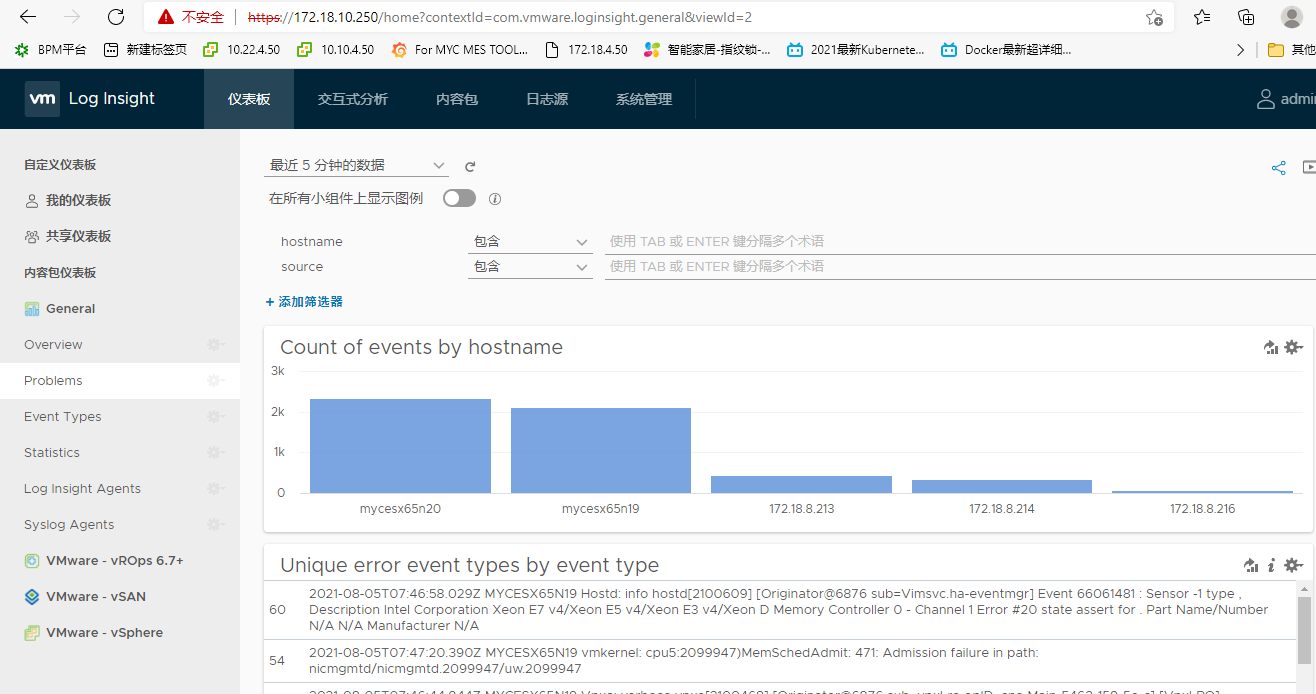
Task: Enable showing legends on all widgets
Action: (x=459, y=198)
